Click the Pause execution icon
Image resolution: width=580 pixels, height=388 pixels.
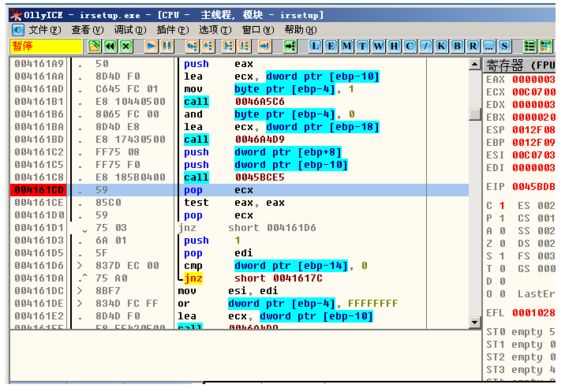(x=167, y=46)
